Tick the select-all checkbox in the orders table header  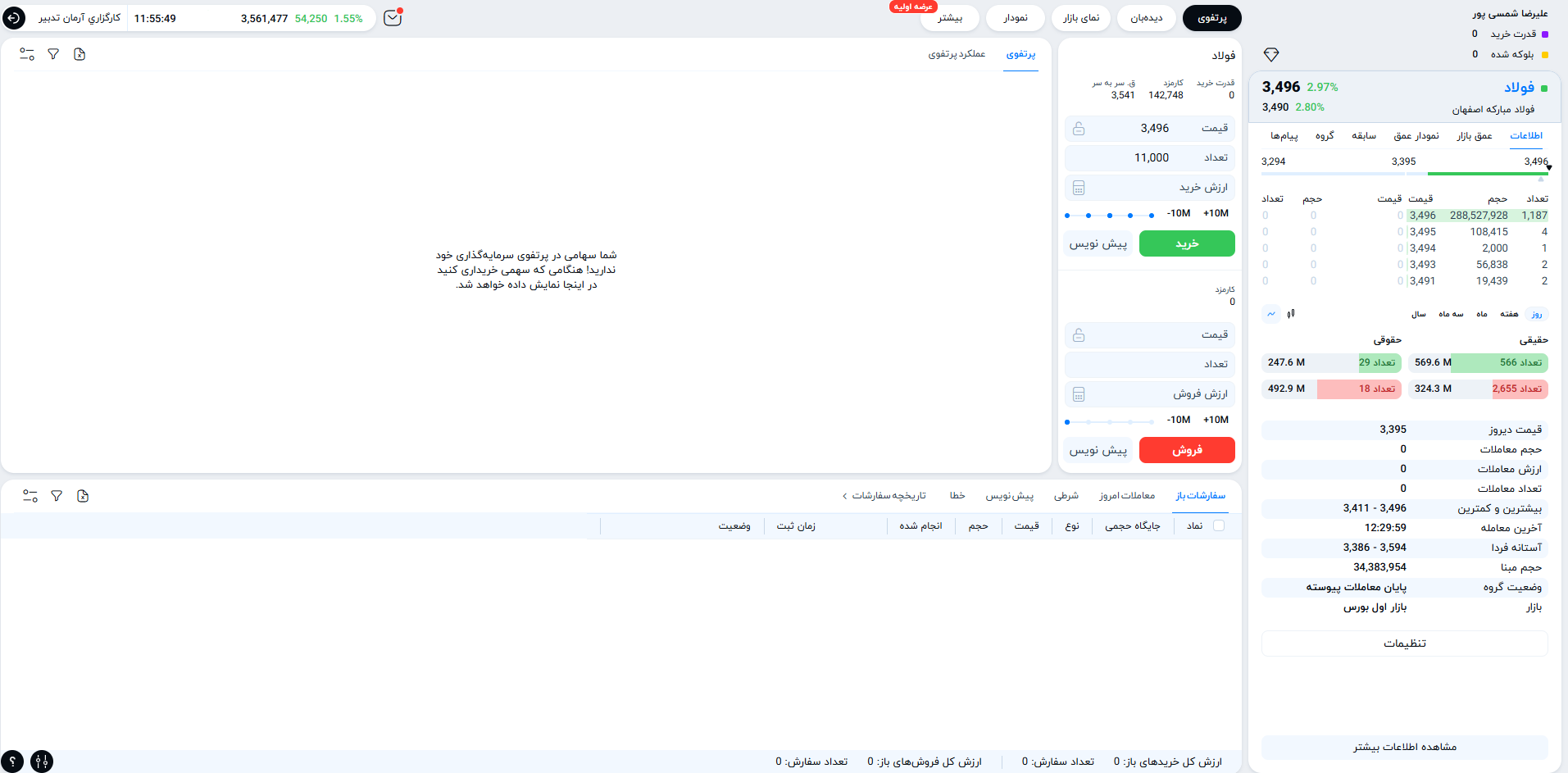click(x=1219, y=525)
